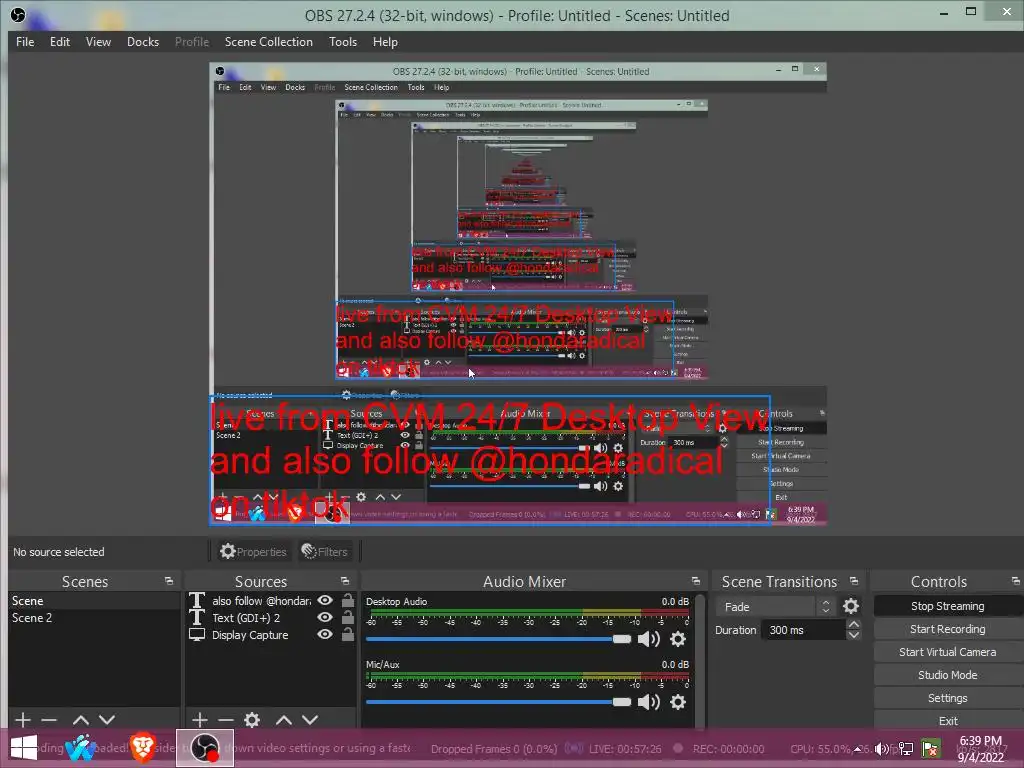The height and width of the screenshot is (768, 1024).
Task: Open the File menu
Action: (25, 42)
